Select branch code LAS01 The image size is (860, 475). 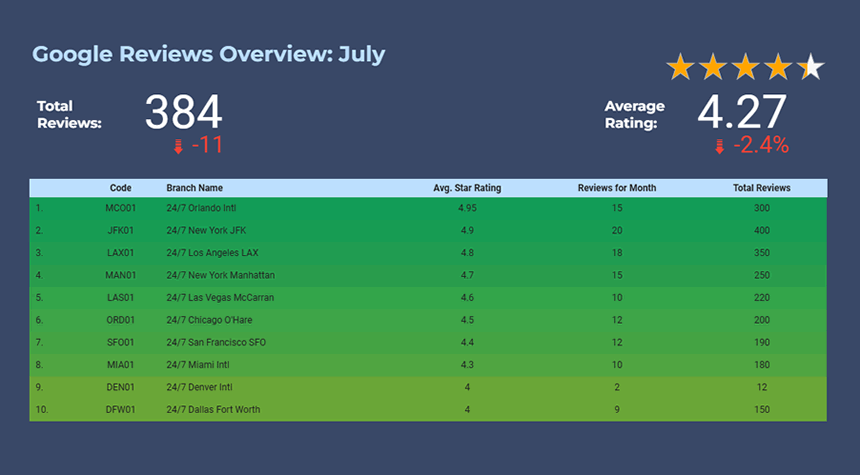[121, 298]
